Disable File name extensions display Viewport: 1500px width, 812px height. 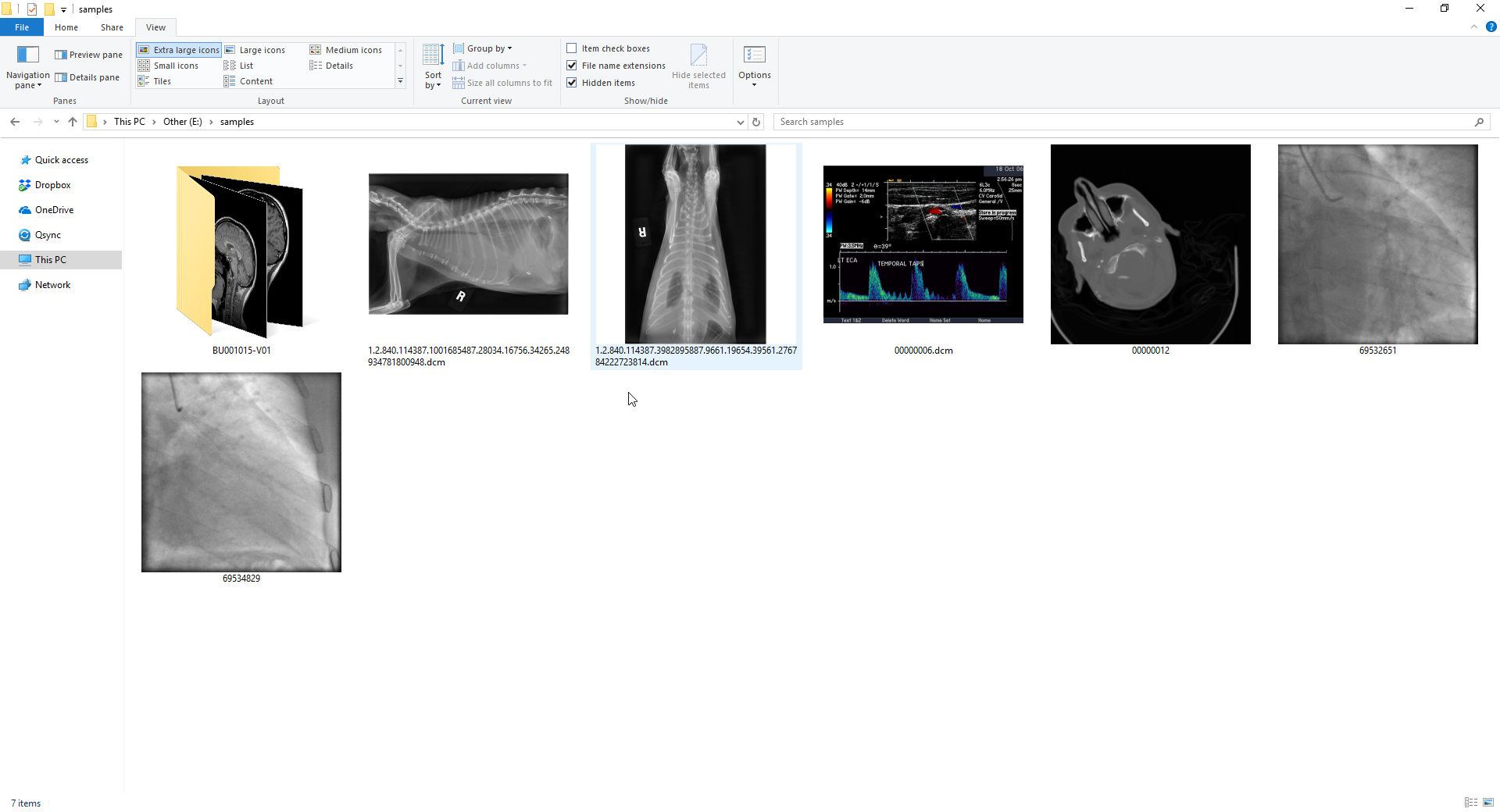click(573, 65)
